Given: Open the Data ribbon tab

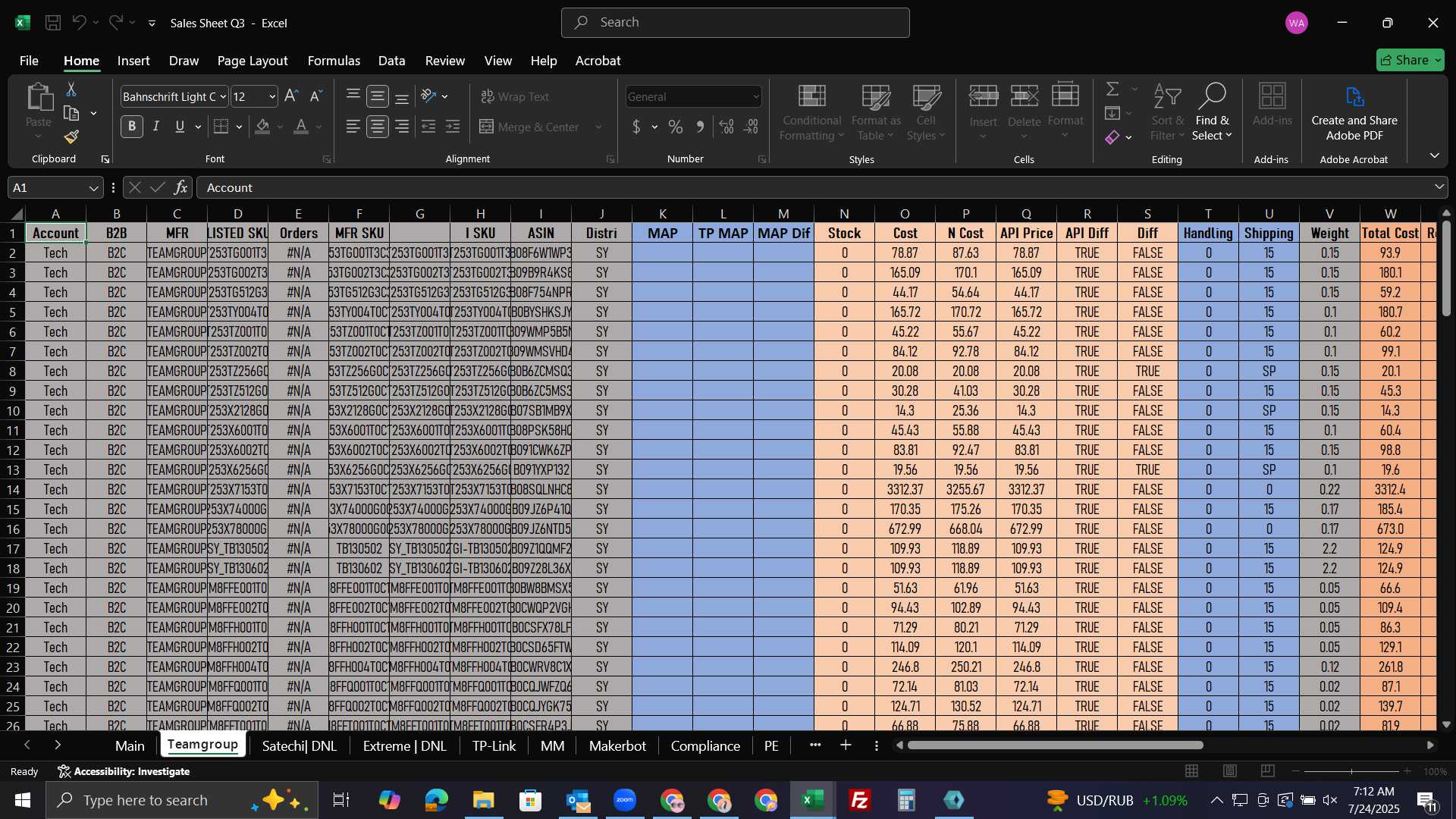Looking at the screenshot, I should tap(392, 61).
